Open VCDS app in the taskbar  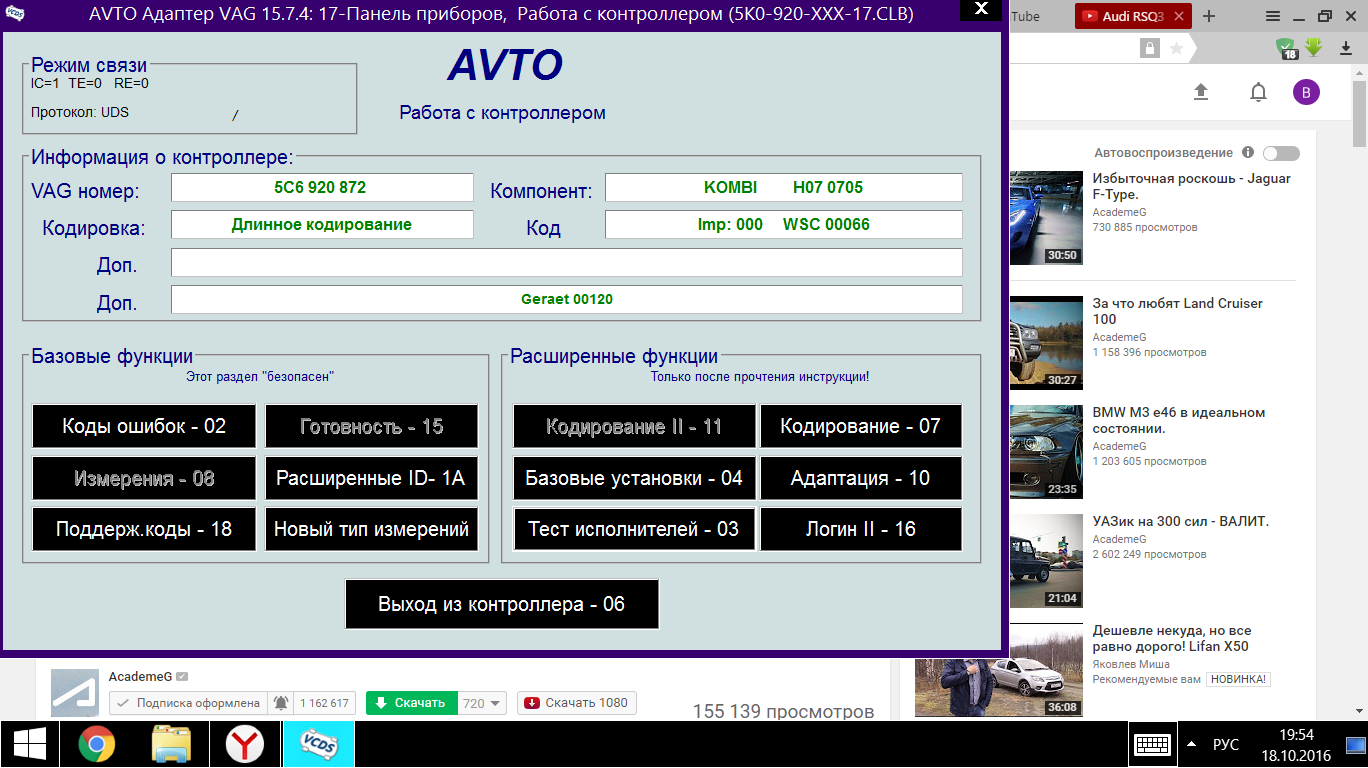click(x=318, y=744)
